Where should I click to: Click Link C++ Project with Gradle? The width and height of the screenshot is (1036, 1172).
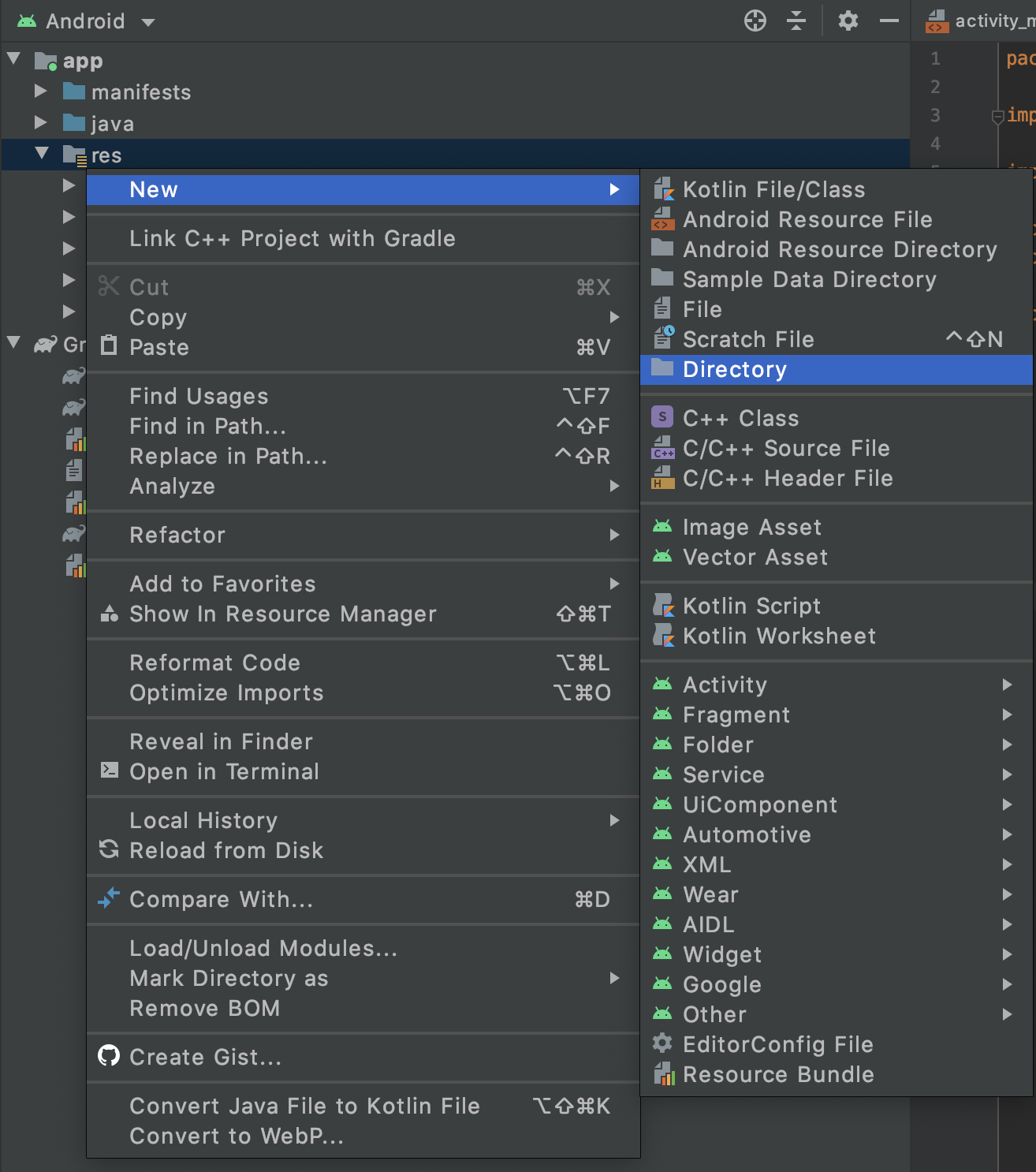tap(363, 239)
